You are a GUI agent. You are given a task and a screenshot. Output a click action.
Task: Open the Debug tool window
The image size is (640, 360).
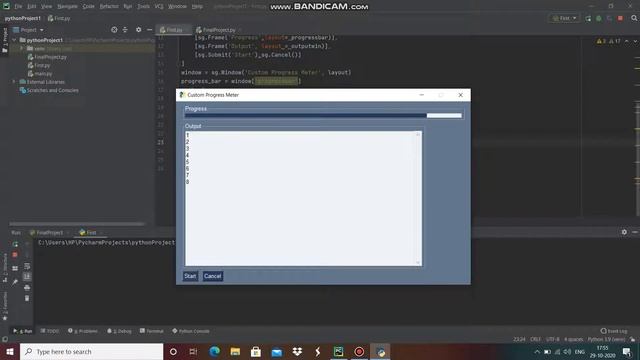tap(119, 331)
